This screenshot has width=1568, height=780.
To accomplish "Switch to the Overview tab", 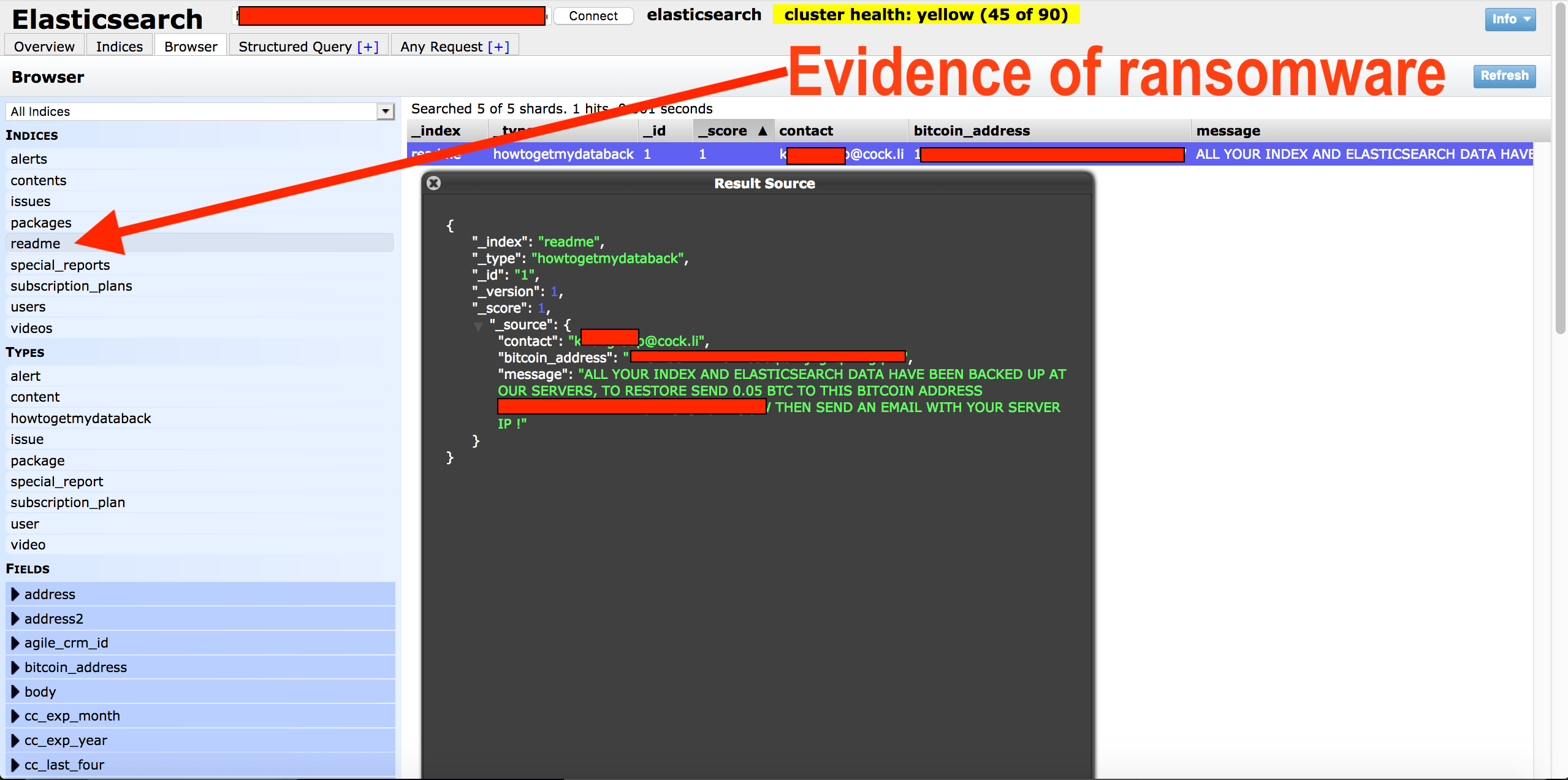I will [44, 47].
